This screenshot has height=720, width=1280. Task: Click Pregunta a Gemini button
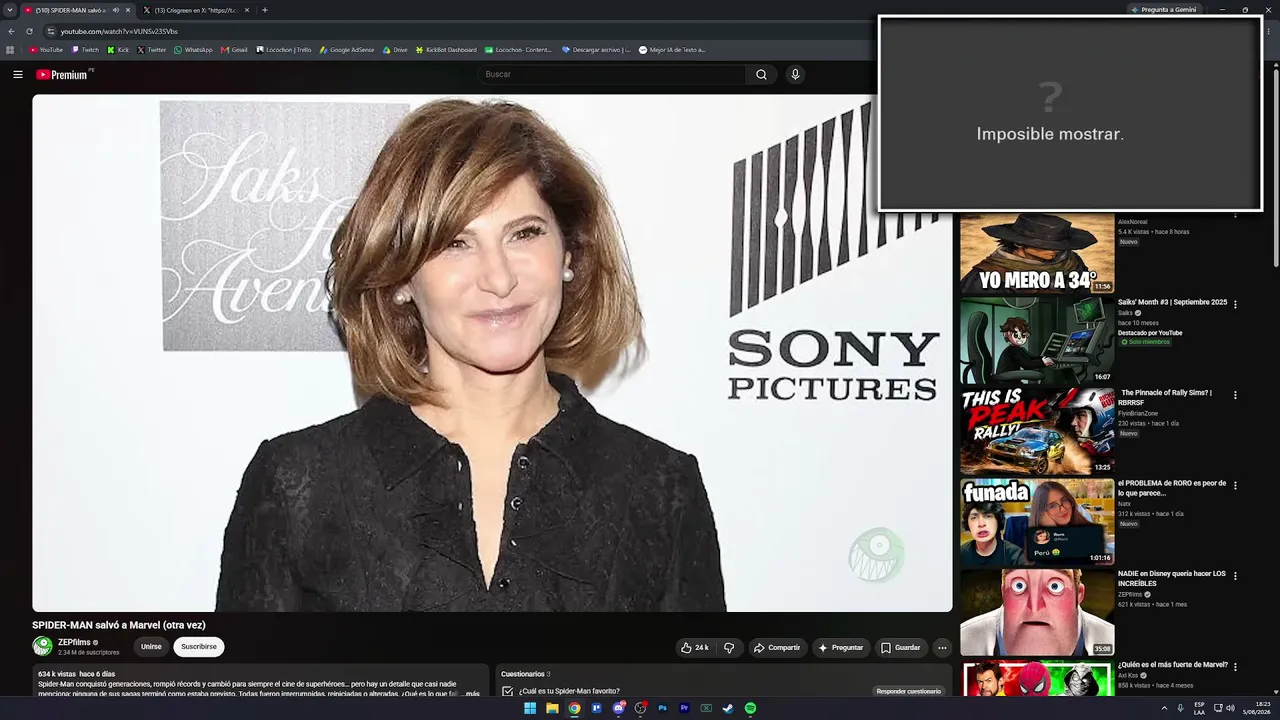click(1163, 10)
